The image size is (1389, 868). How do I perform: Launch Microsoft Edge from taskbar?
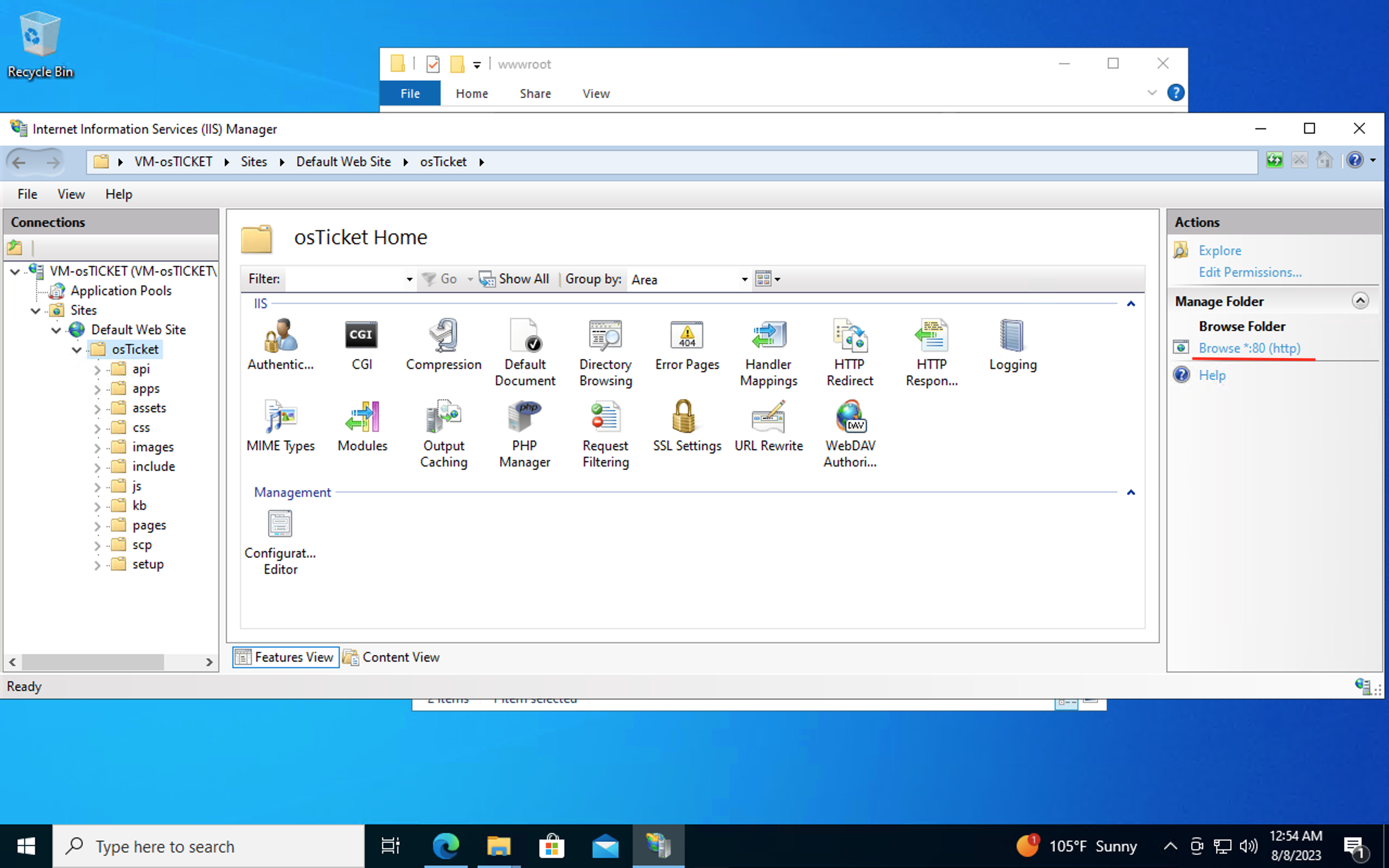tap(445, 846)
